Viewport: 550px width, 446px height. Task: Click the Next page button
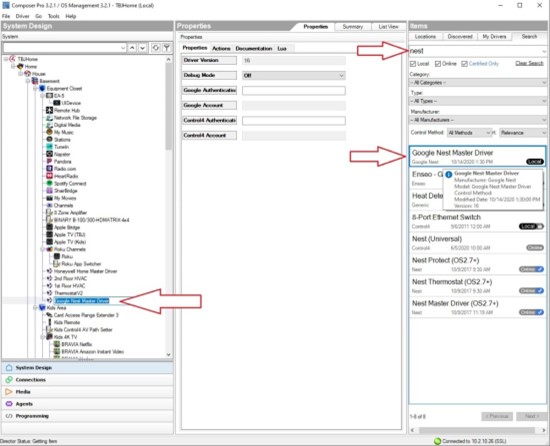click(532, 416)
